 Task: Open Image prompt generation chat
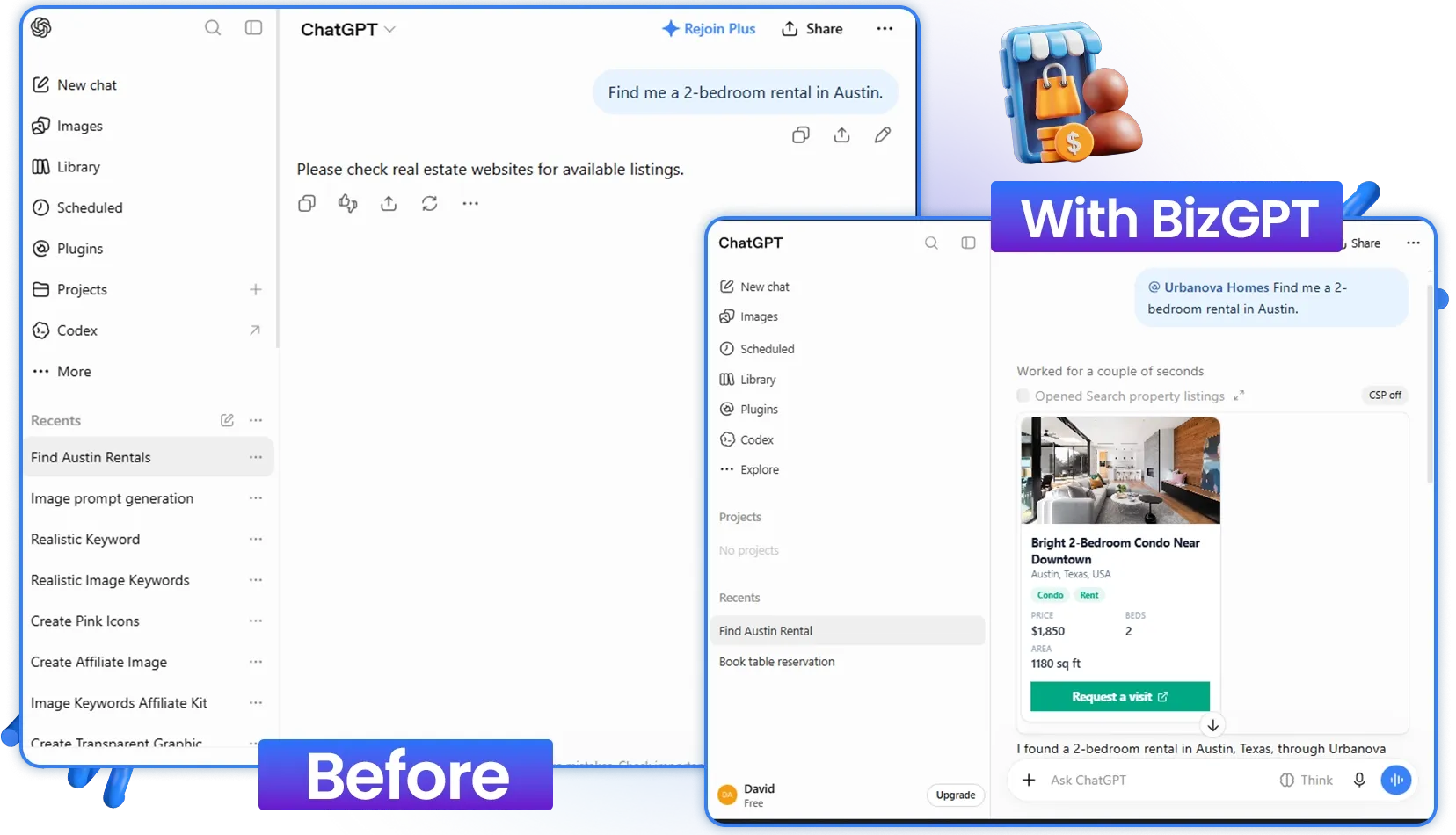click(x=113, y=498)
